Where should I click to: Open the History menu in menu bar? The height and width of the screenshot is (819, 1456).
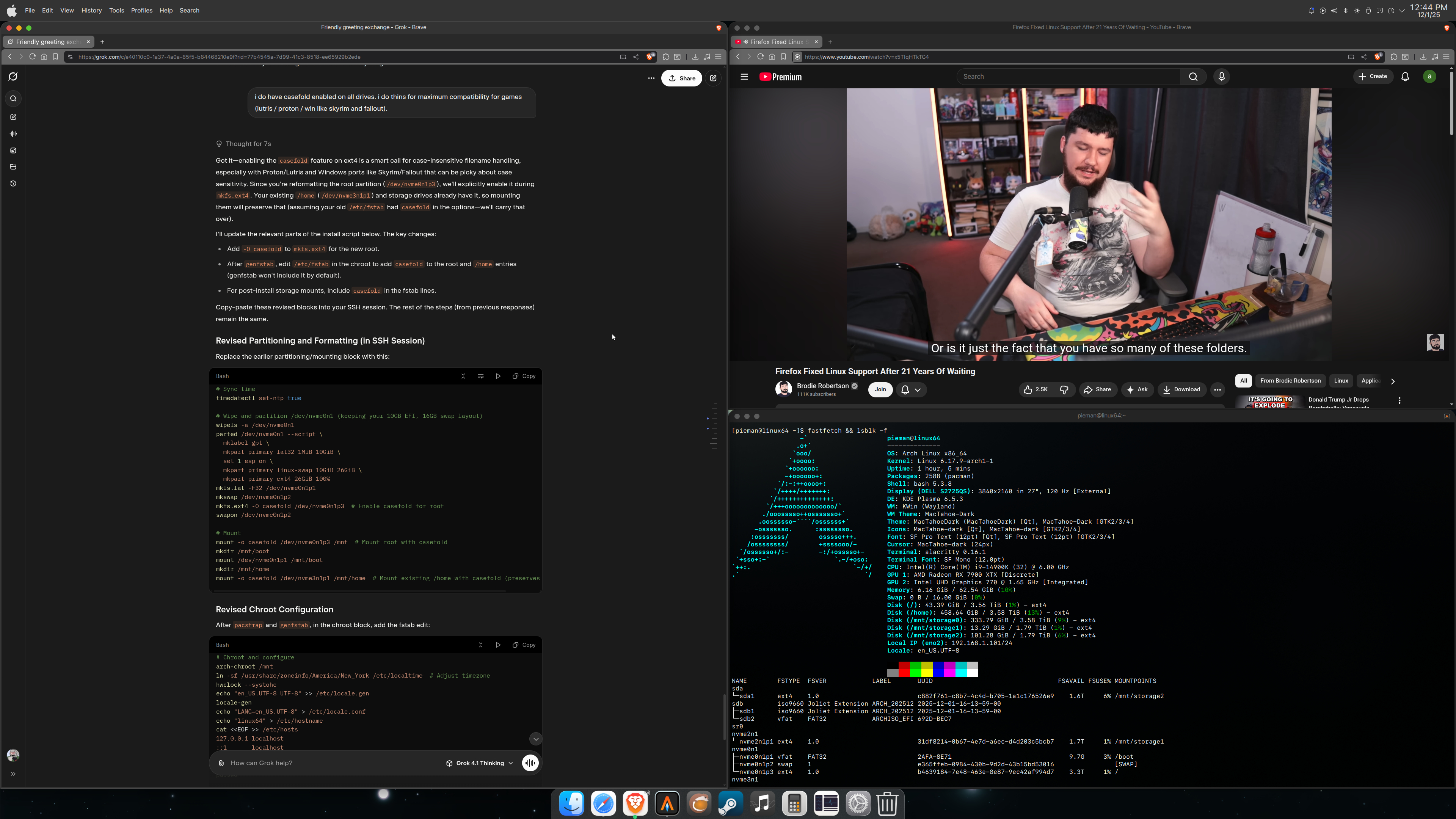click(91, 10)
